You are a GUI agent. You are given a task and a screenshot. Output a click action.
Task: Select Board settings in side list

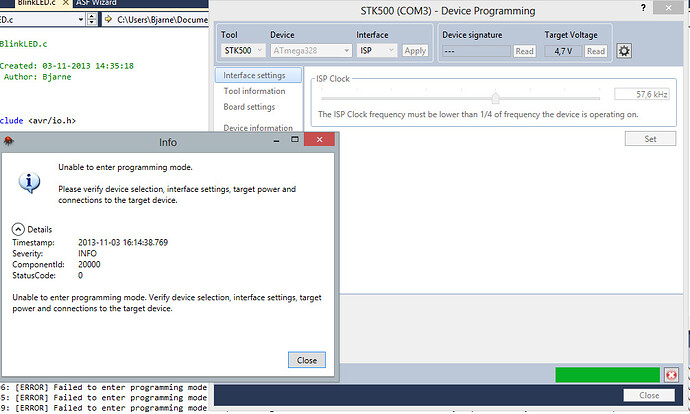coord(249,107)
